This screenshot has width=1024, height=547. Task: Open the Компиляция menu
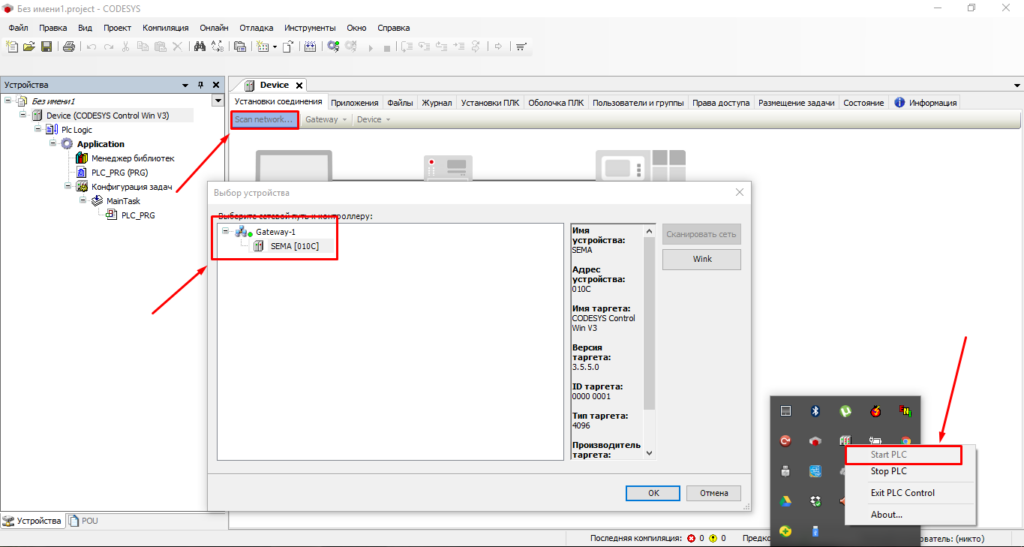[x=165, y=27]
